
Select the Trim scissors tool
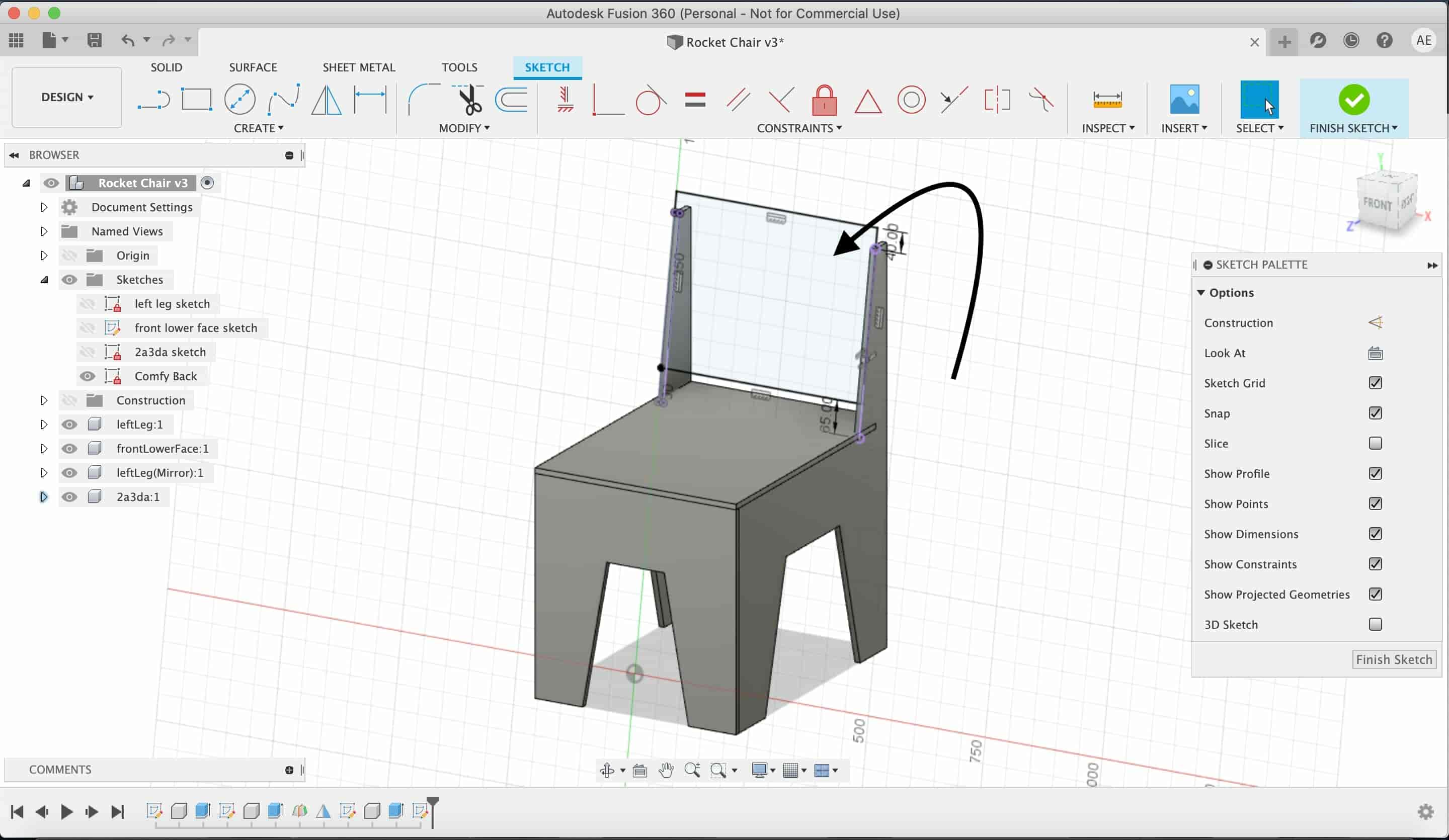click(468, 100)
